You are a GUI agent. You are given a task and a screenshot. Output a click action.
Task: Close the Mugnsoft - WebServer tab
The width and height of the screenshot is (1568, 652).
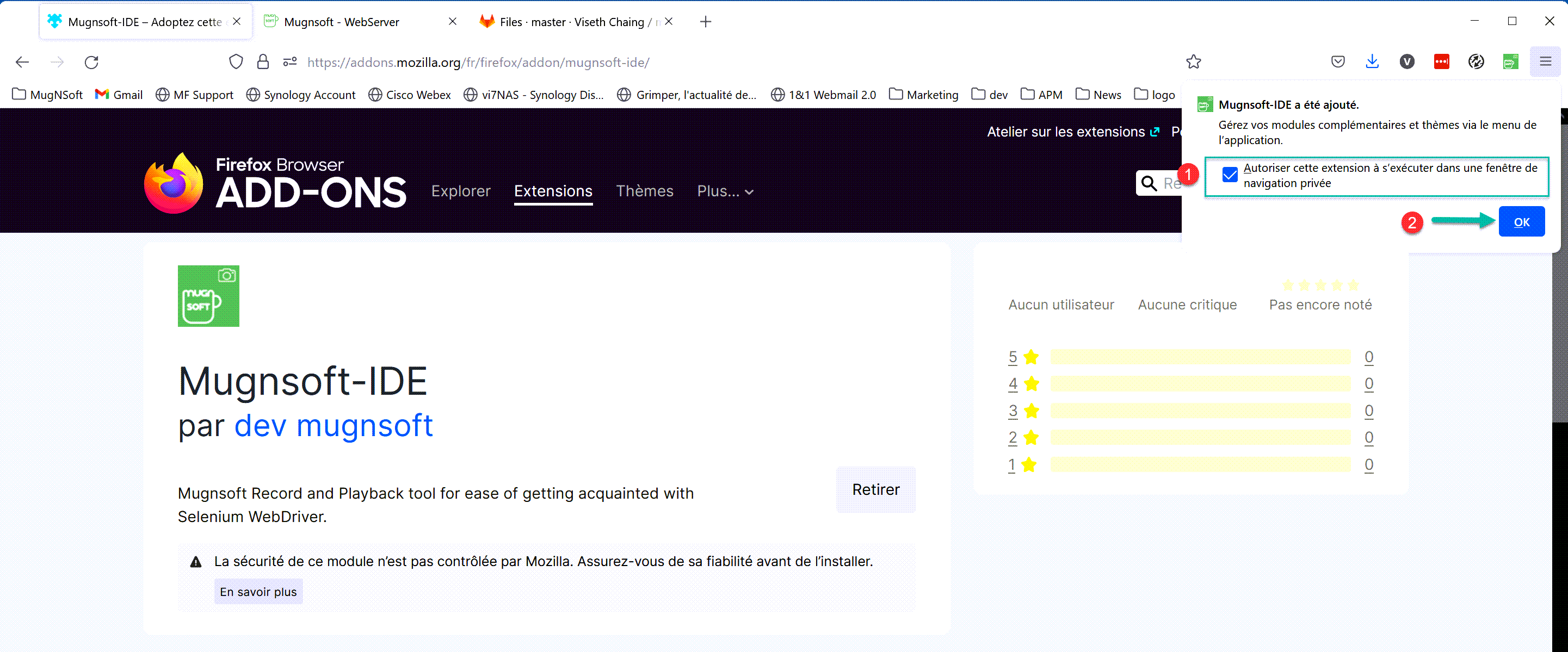click(453, 21)
